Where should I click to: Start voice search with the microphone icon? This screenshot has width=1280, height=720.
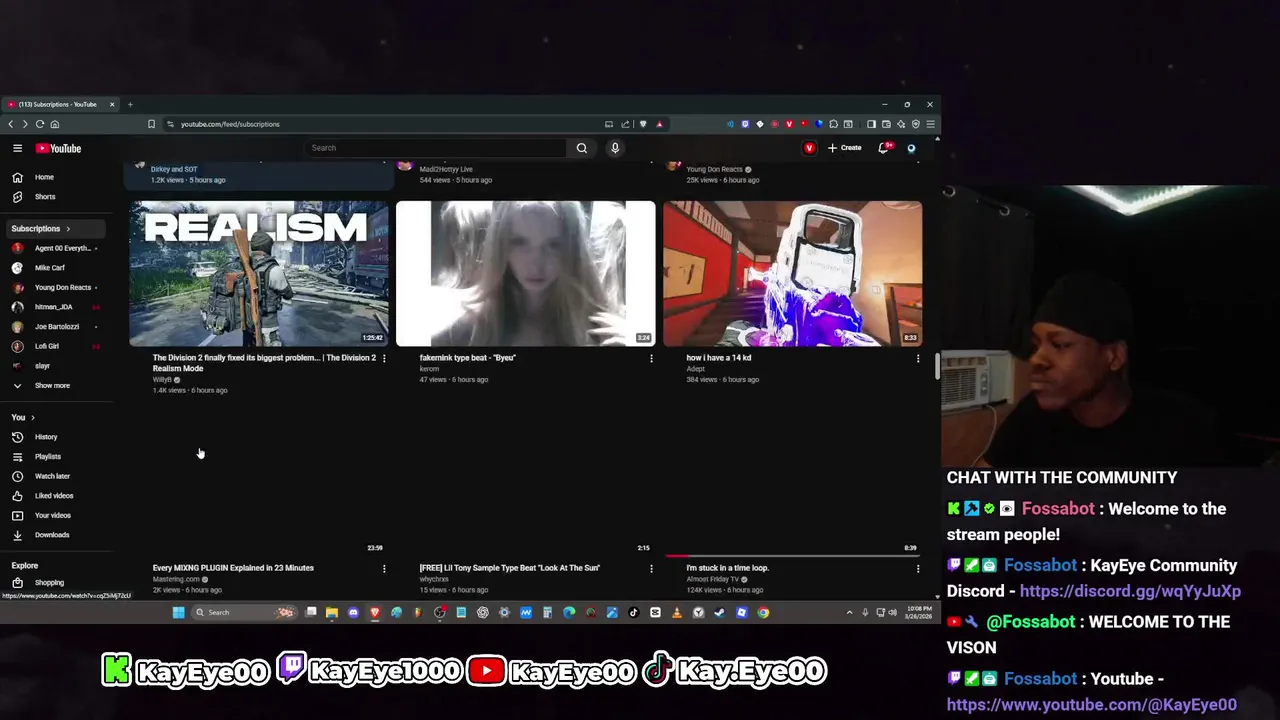coord(615,148)
